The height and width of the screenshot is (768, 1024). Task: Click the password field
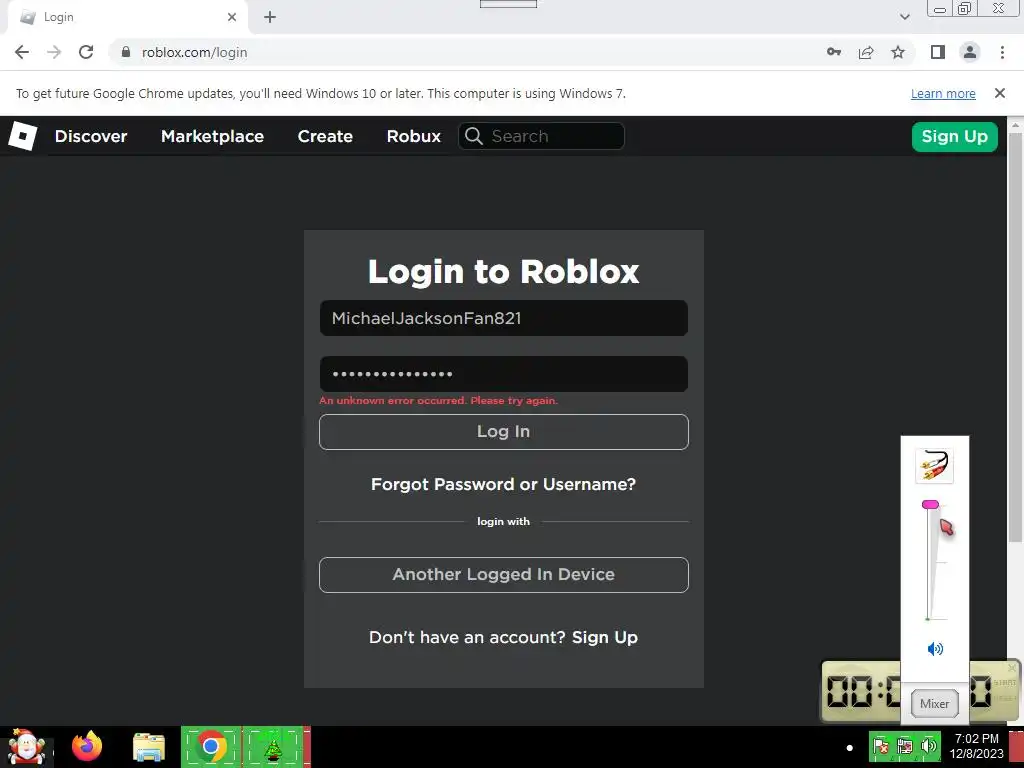click(504, 374)
